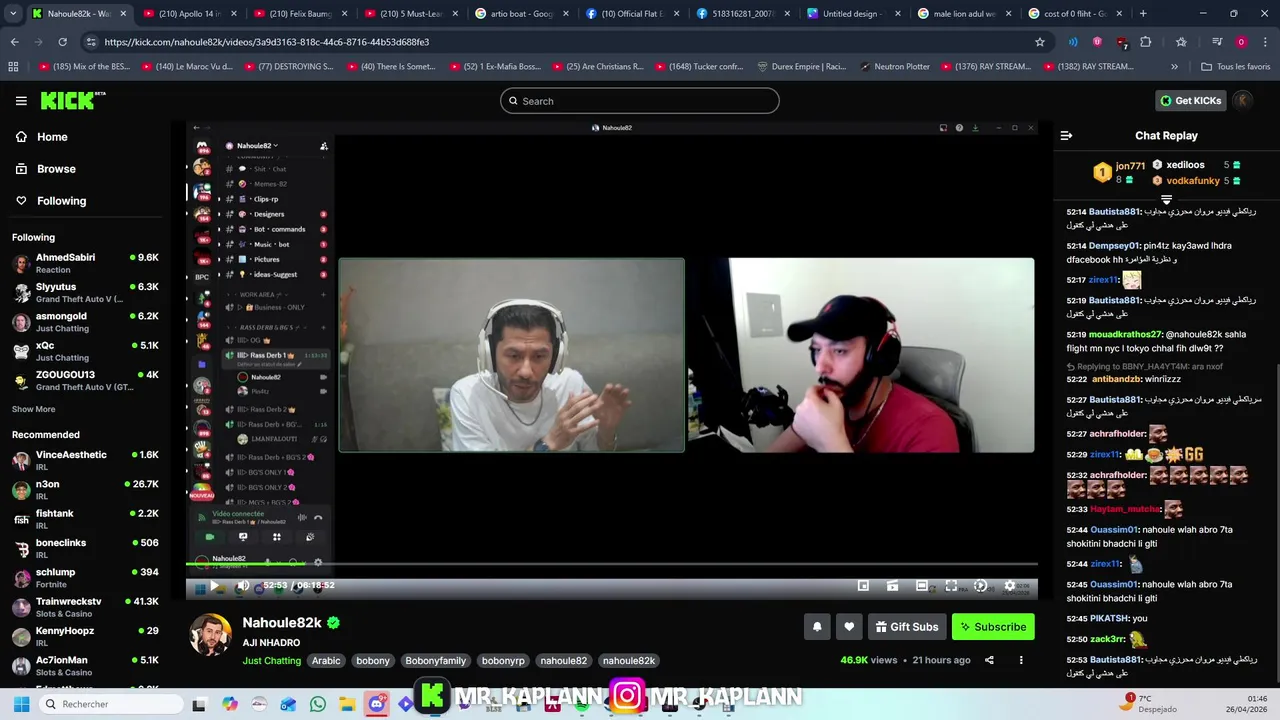This screenshot has height=720, width=1280.
Task: Open Neutron Plotter bookmark
Action: pos(894,67)
